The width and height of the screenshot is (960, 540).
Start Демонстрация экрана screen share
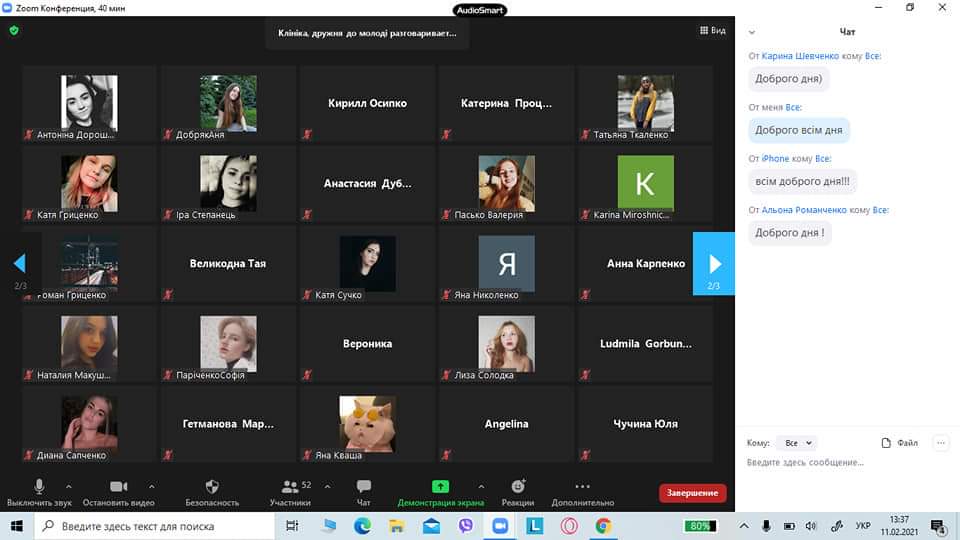coord(440,493)
